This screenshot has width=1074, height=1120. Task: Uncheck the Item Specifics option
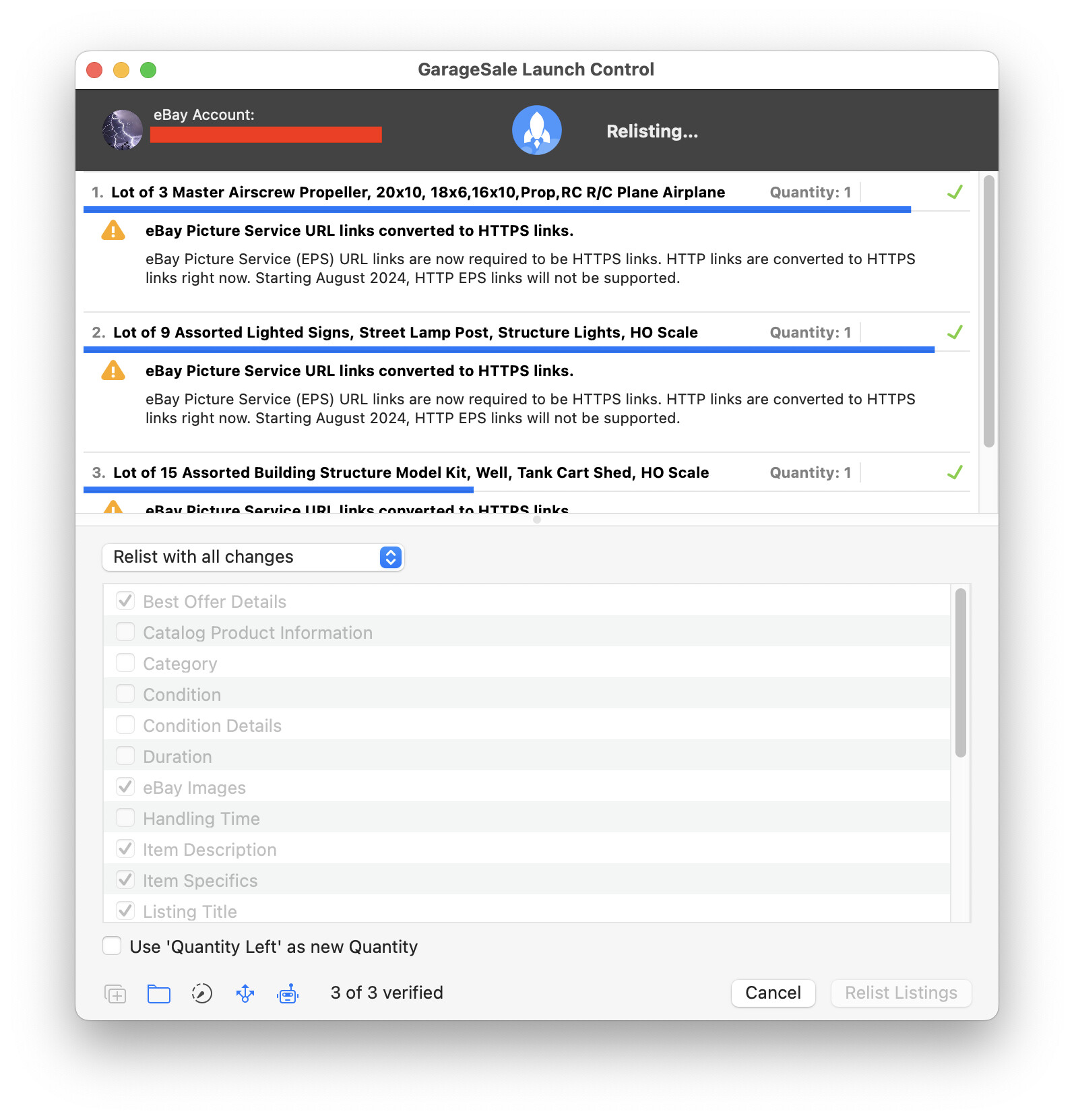125,879
